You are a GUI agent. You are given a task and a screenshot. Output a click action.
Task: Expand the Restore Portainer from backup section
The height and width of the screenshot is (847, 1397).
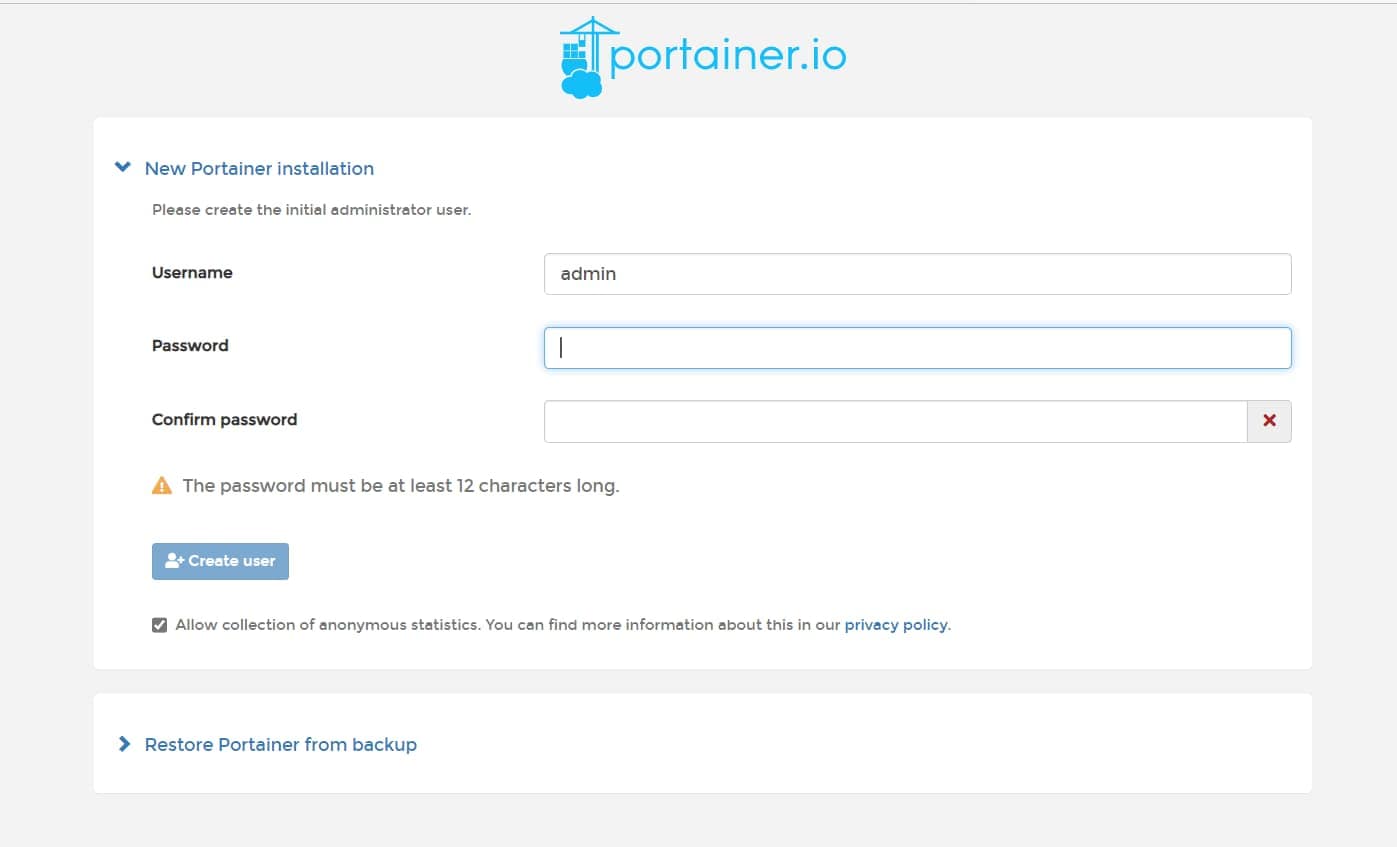[280, 744]
